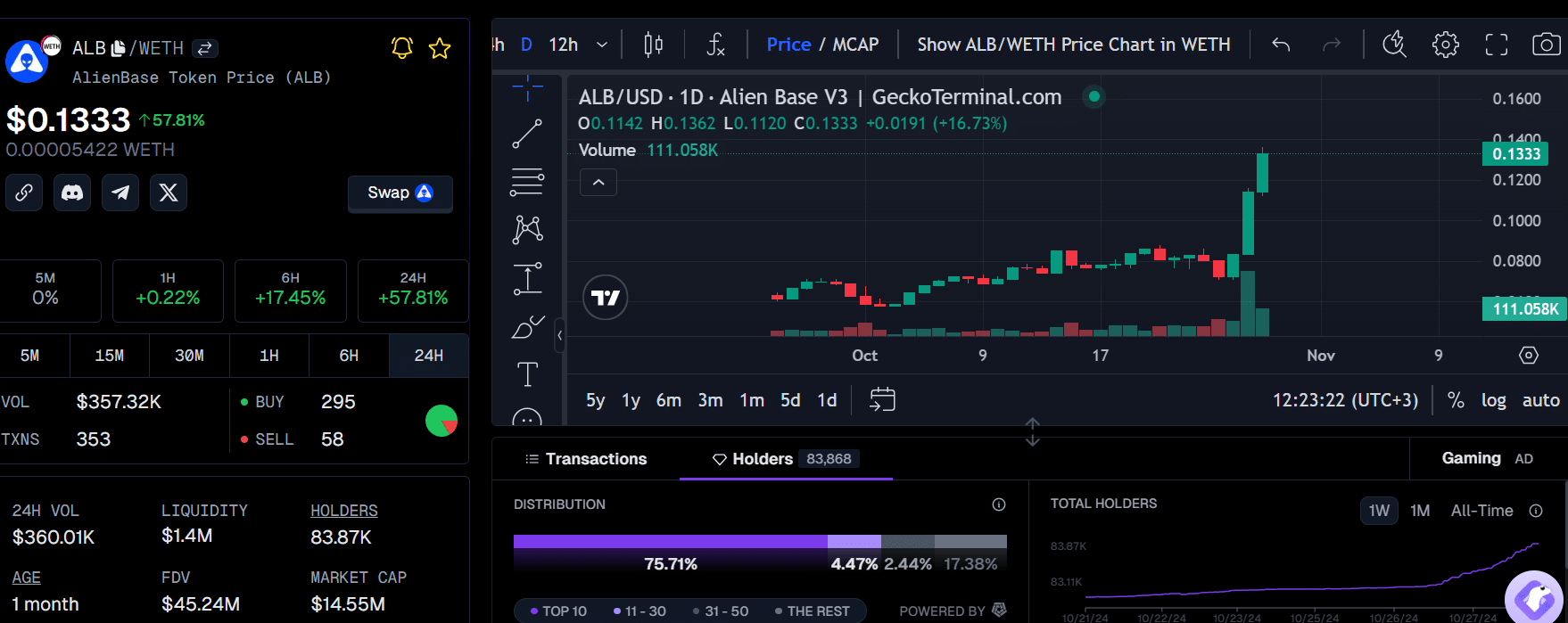Select the 15M stats tab
Viewport: 1568px width, 623px height.
(110, 356)
